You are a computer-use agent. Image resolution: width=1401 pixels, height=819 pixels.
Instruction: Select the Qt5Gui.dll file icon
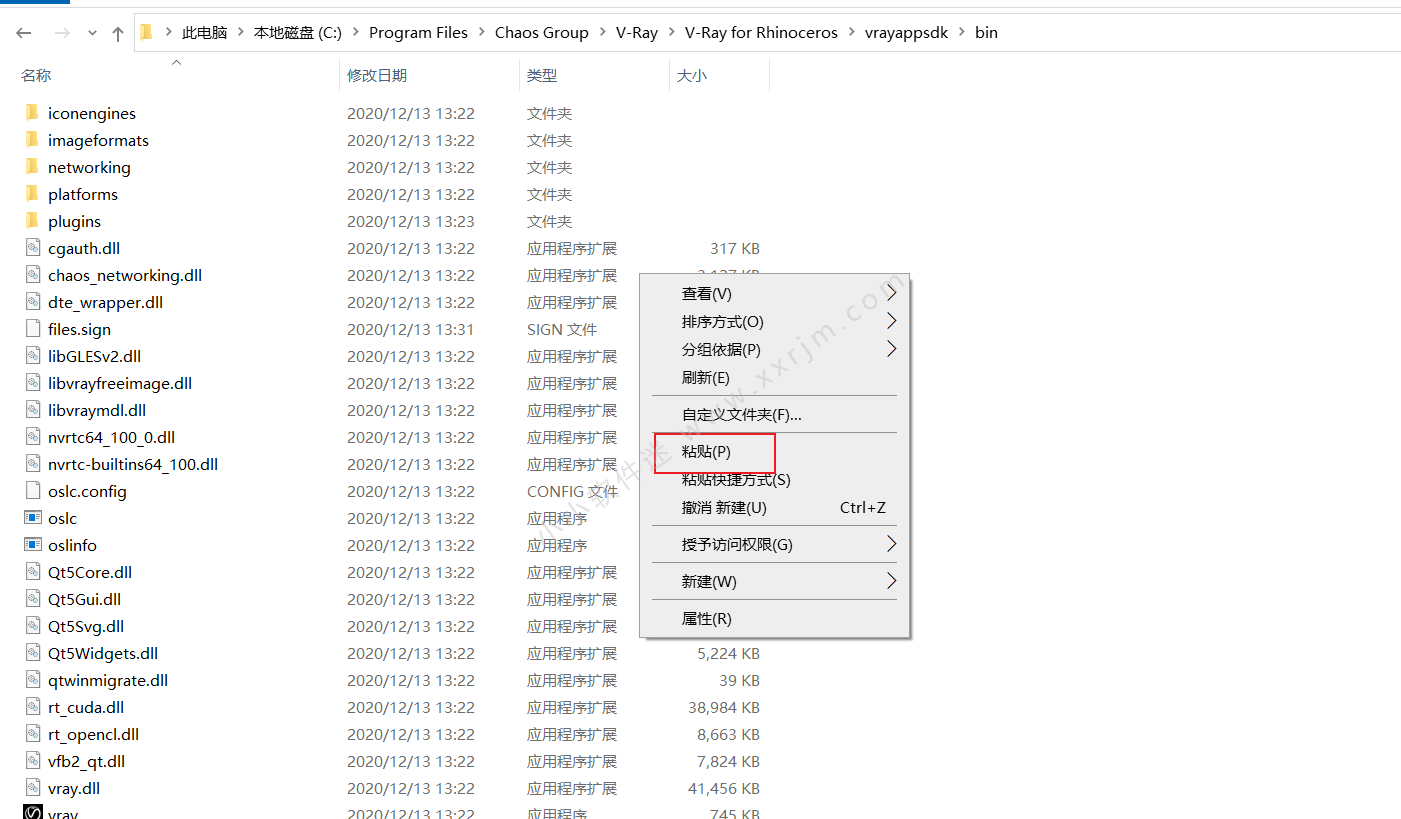[32, 599]
